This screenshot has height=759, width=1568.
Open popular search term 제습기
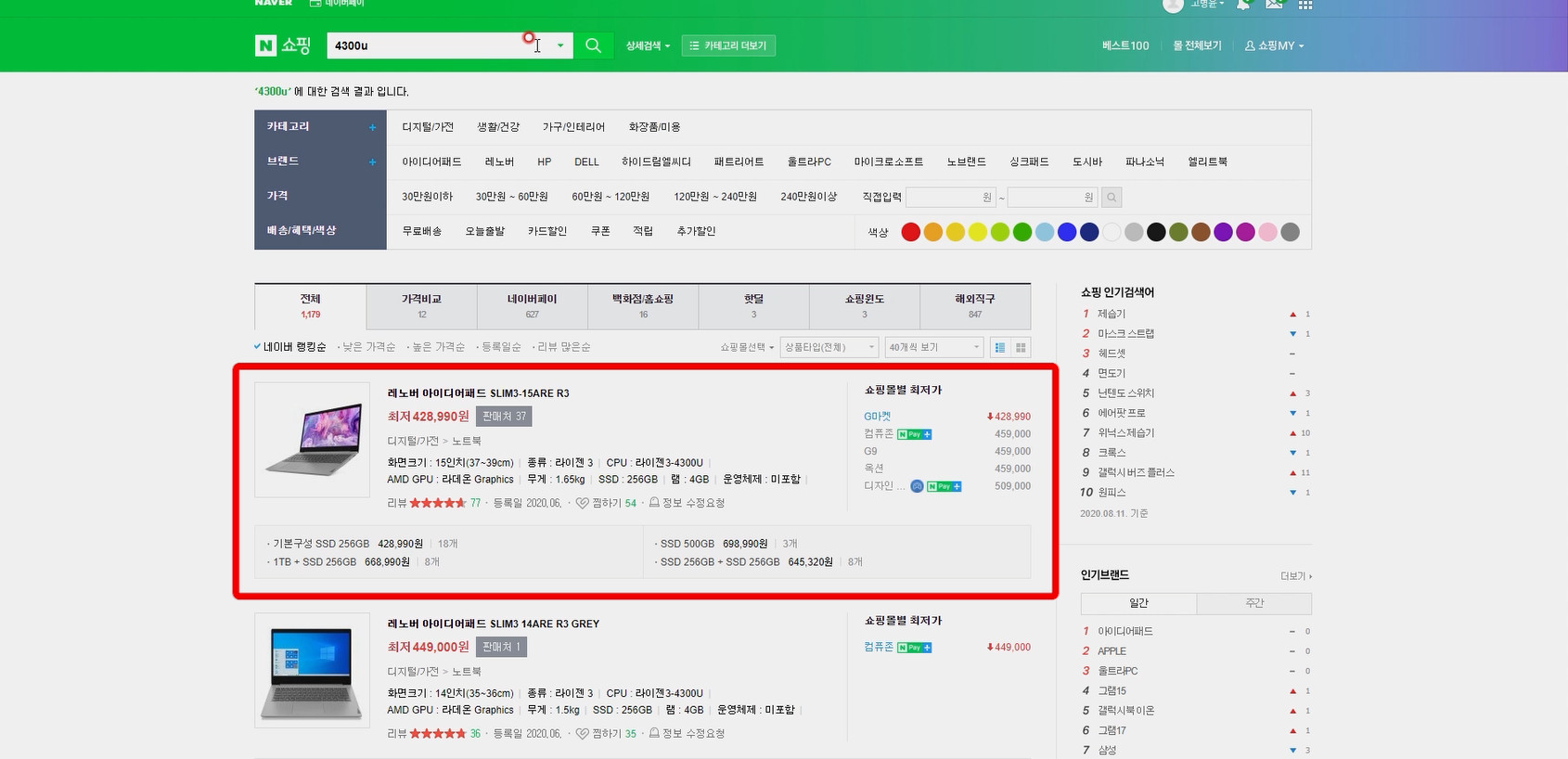click(x=1112, y=314)
